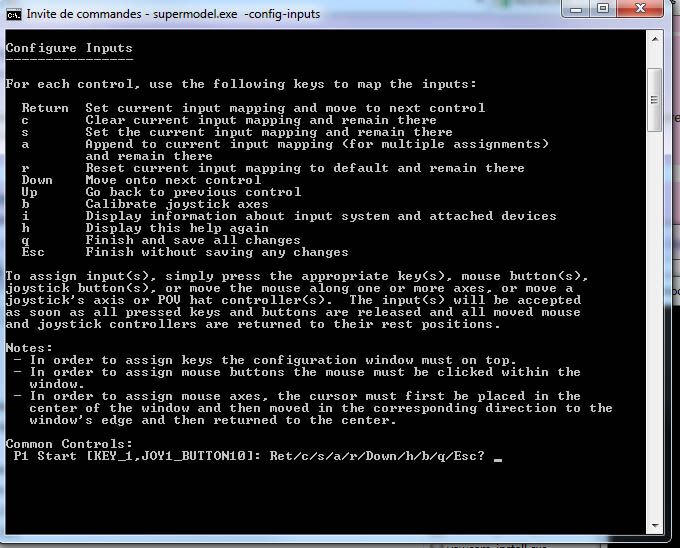Maximize the Invite de commandes window
The height and width of the screenshot is (548, 680).
pyautogui.click(x=603, y=10)
